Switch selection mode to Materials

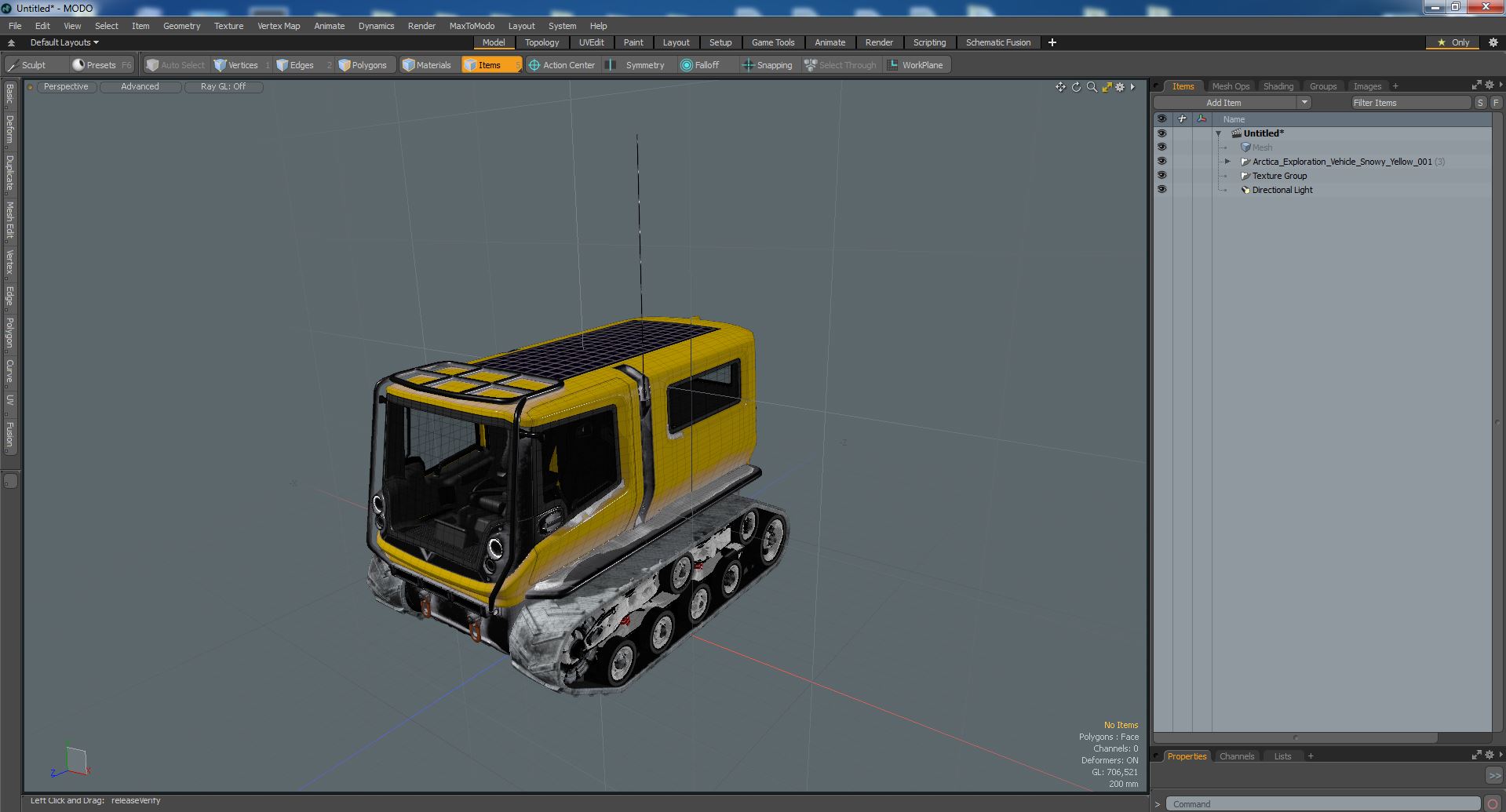click(x=428, y=65)
